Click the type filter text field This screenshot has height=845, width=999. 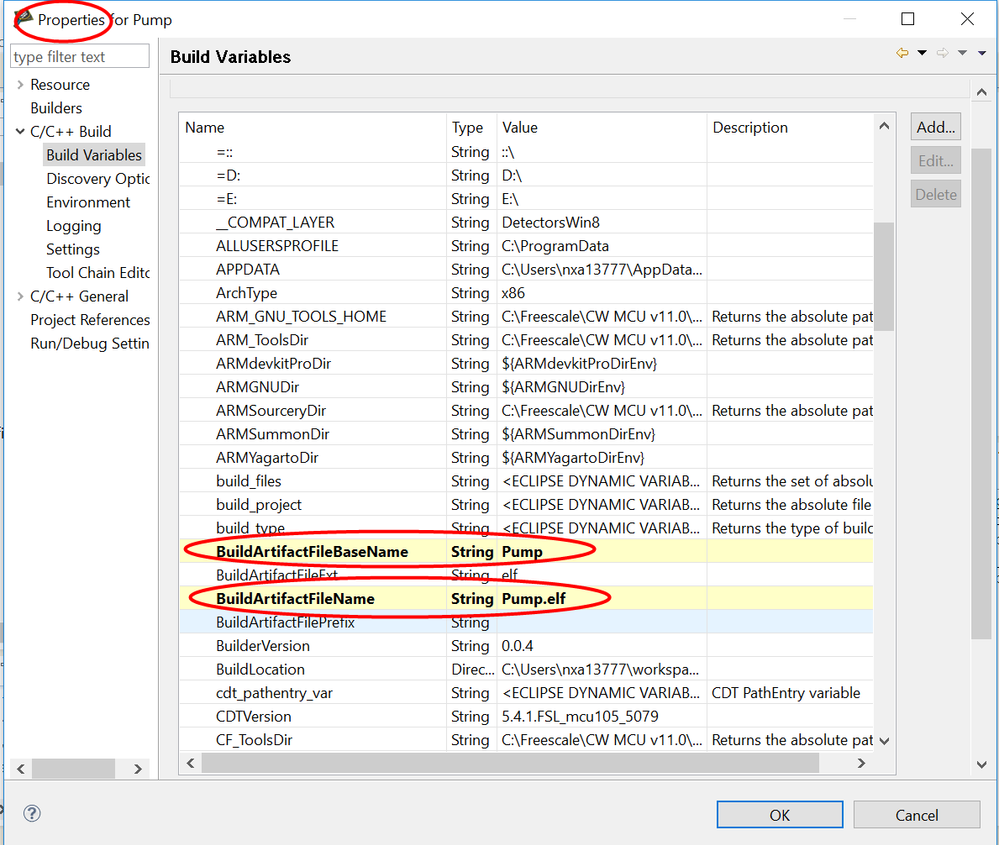[80, 57]
